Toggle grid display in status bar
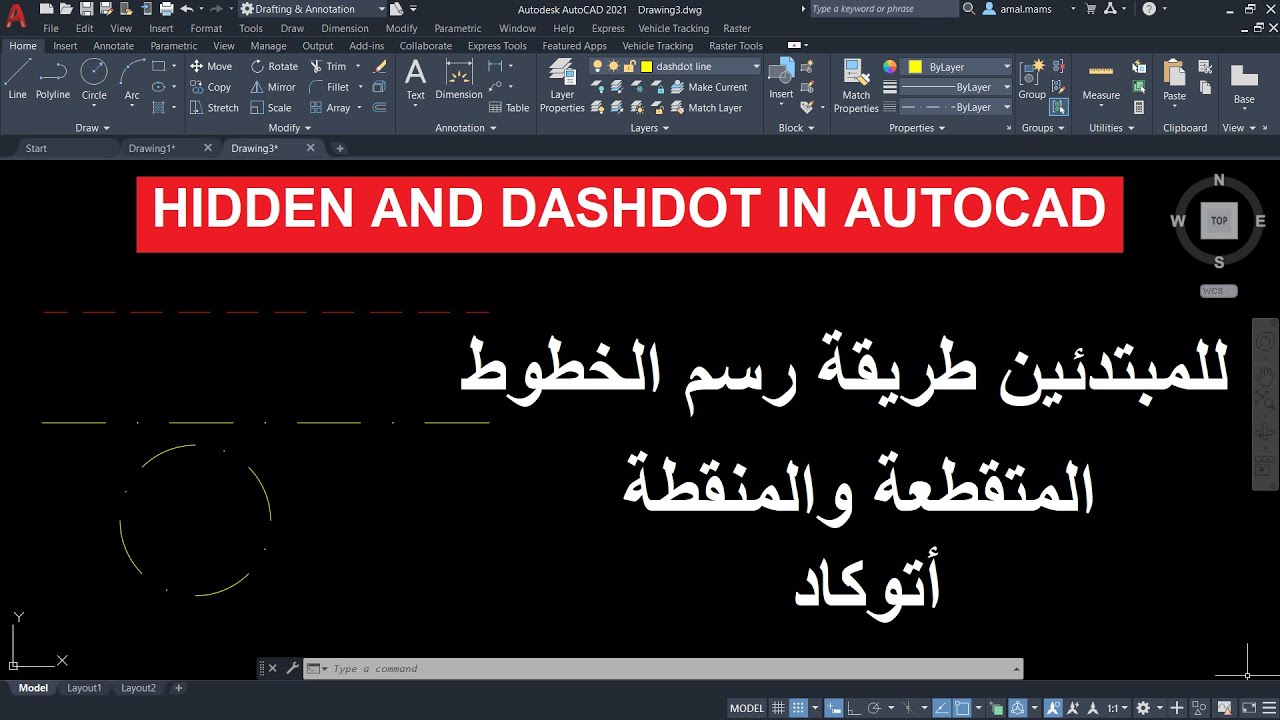The height and width of the screenshot is (720, 1280). click(x=779, y=708)
